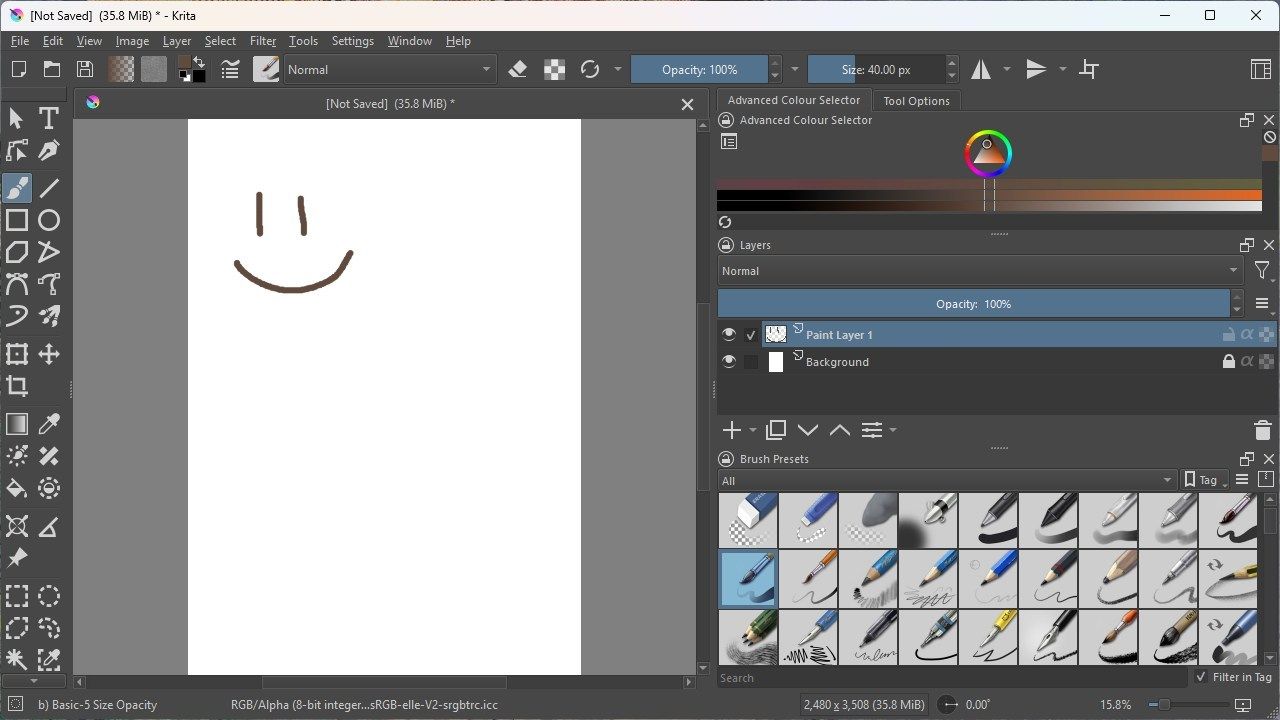Switch to the Tool Options tab

[x=916, y=101]
